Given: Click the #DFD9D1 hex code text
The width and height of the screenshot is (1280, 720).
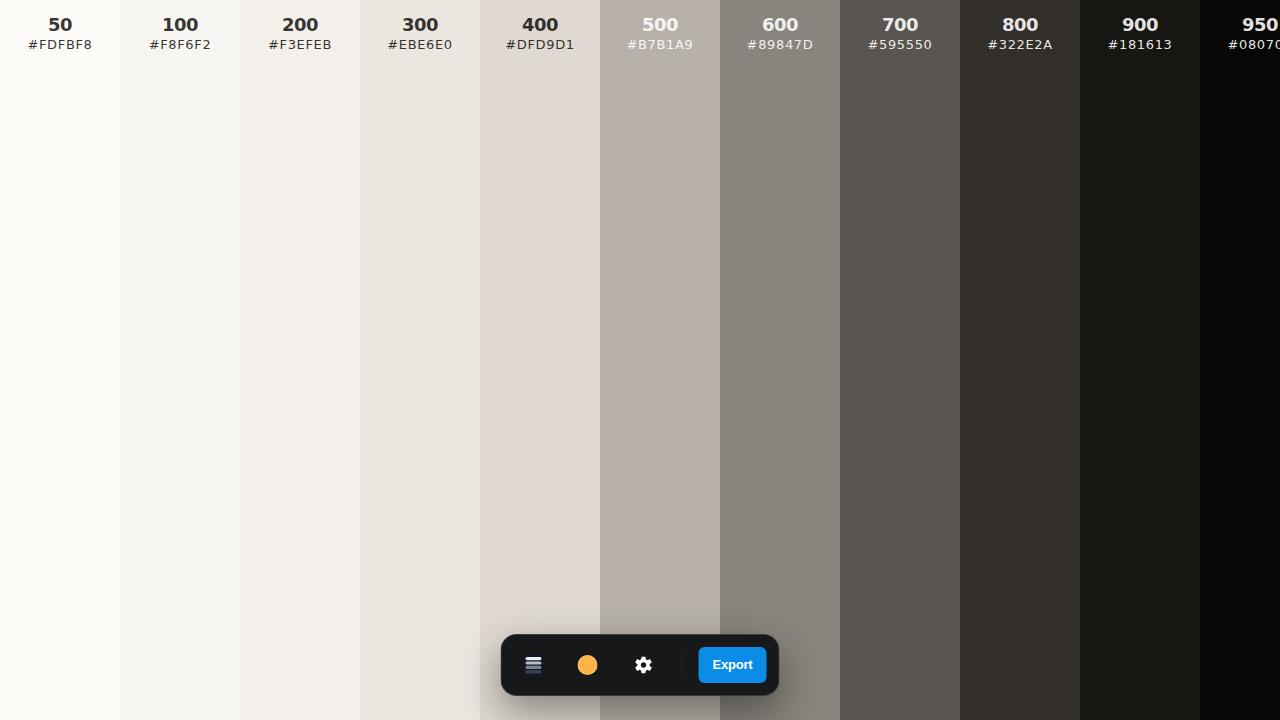Looking at the screenshot, I should coord(540,45).
